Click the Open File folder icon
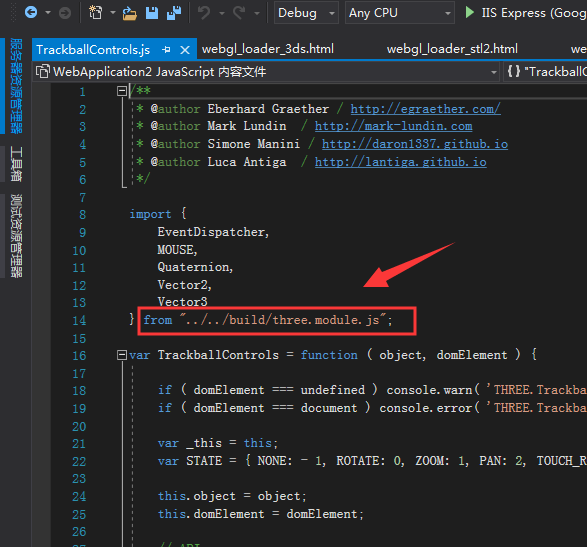 [x=130, y=13]
